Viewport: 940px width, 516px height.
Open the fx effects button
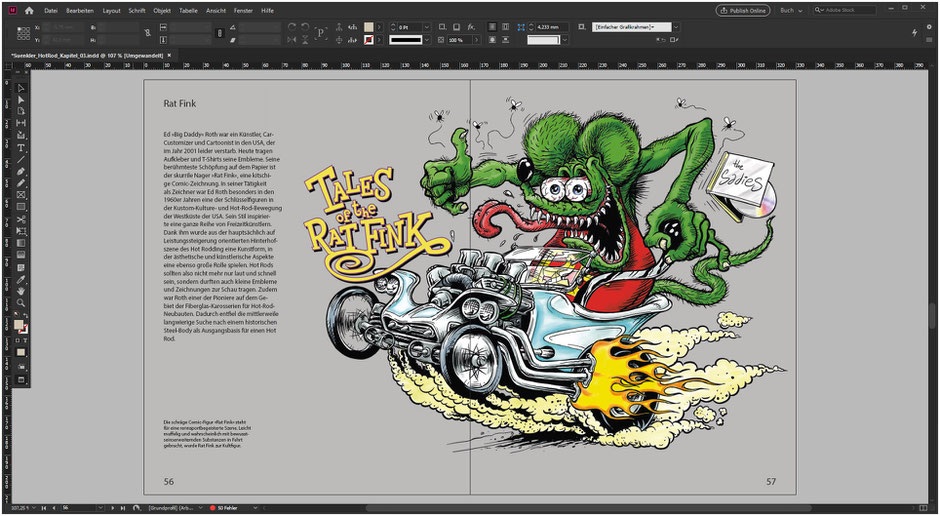471,28
